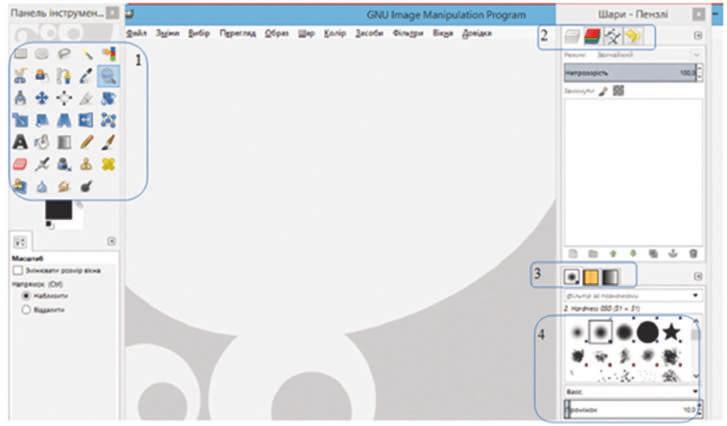The height and width of the screenshot is (426, 727).
Task: Open the Шар menu
Action: click(x=306, y=33)
